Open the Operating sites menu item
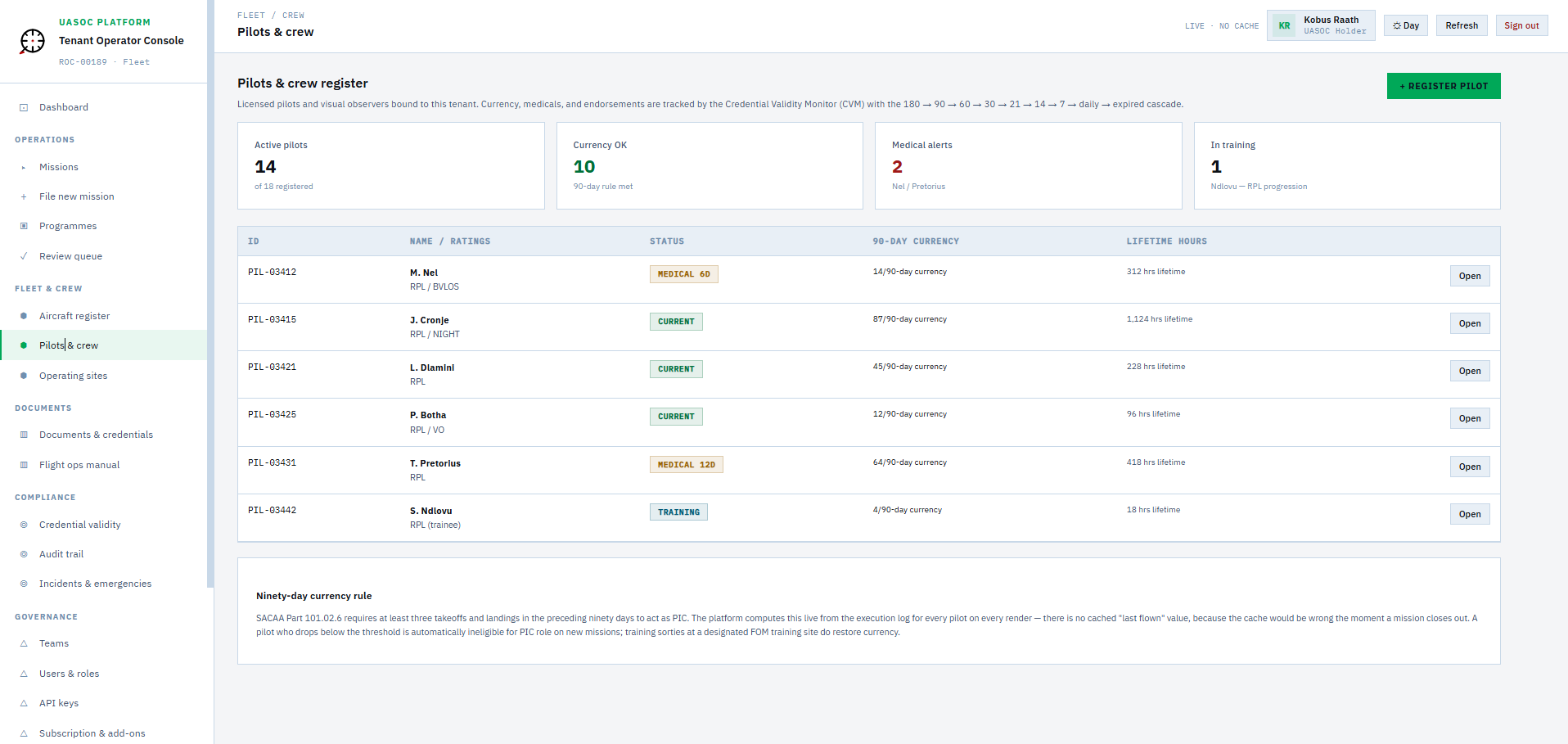This screenshot has height=744, width=1568. pyautogui.click(x=73, y=376)
